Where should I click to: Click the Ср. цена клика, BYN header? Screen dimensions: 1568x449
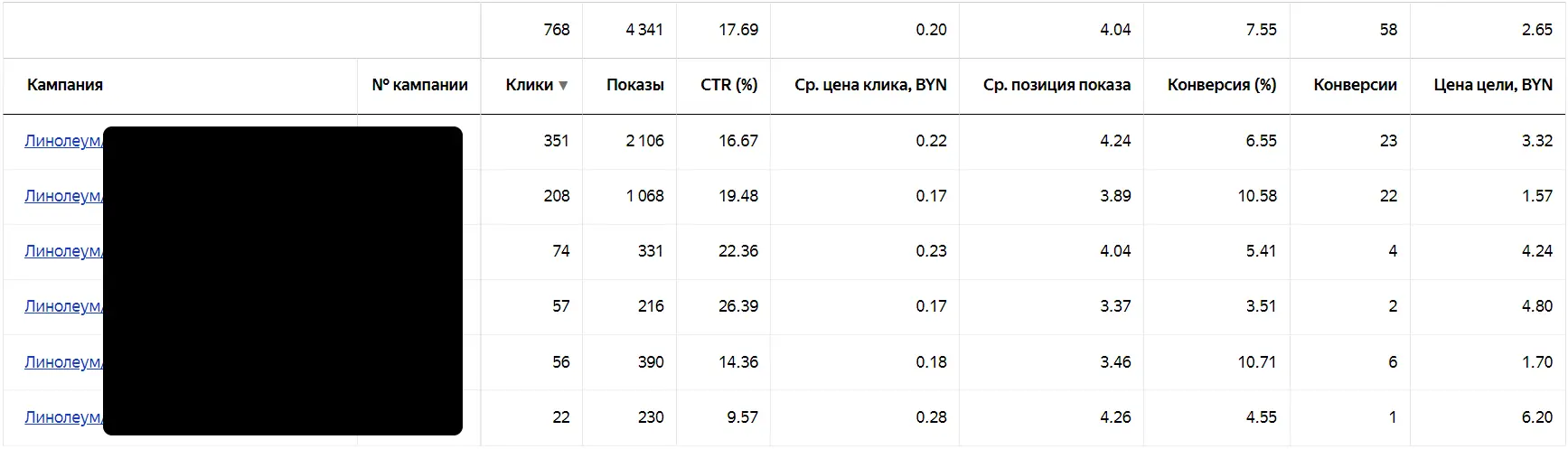tap(870, 85)
